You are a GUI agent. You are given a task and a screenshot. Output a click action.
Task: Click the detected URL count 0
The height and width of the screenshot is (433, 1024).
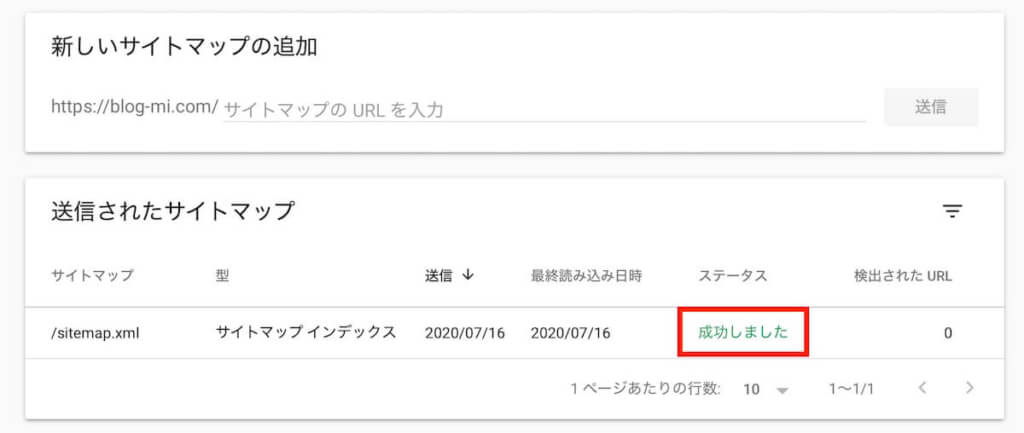pos(948,333)
